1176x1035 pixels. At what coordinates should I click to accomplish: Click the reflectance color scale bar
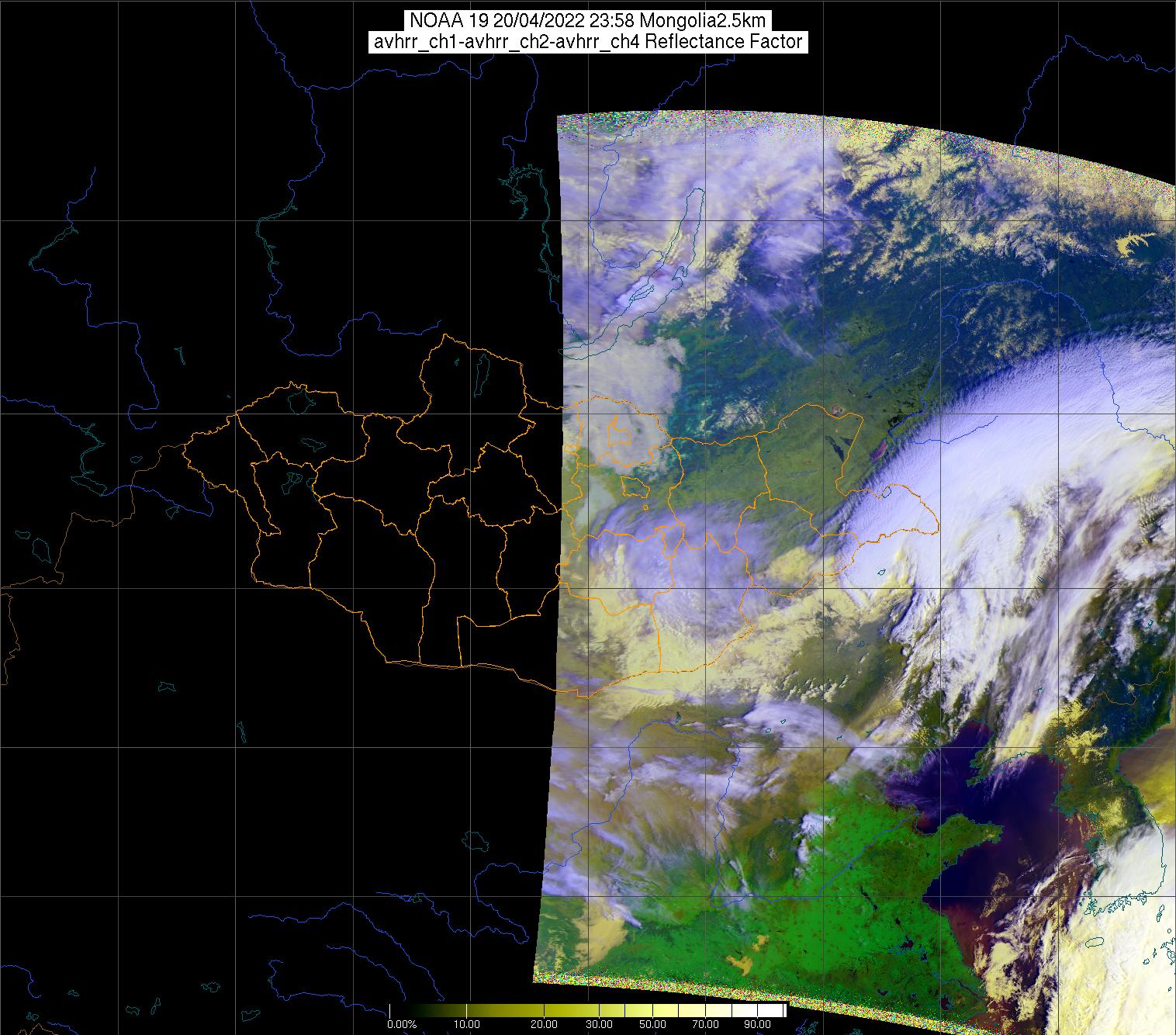(x=588, y=1009)
